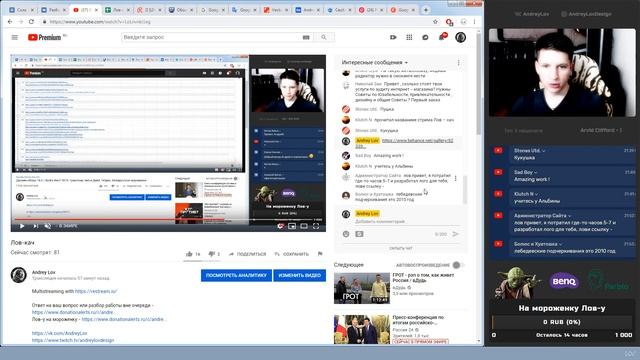Viewport: 640px width, 360px height.
Task: Switch to the green spreadsheet tab
Action: [116, 10]
